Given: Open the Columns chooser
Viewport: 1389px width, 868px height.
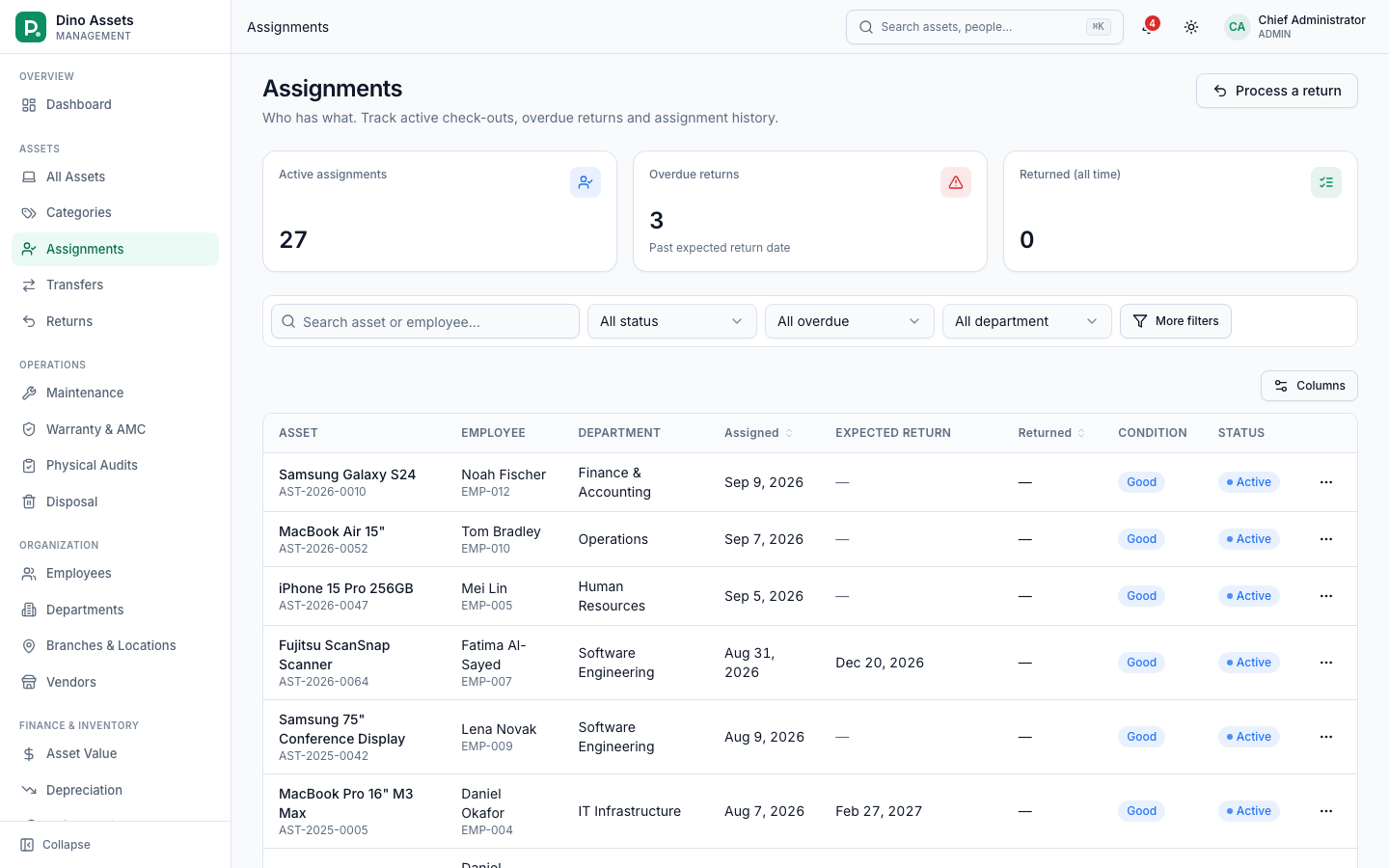Looking at the screenshot, I should click(x=1309, y=386).
